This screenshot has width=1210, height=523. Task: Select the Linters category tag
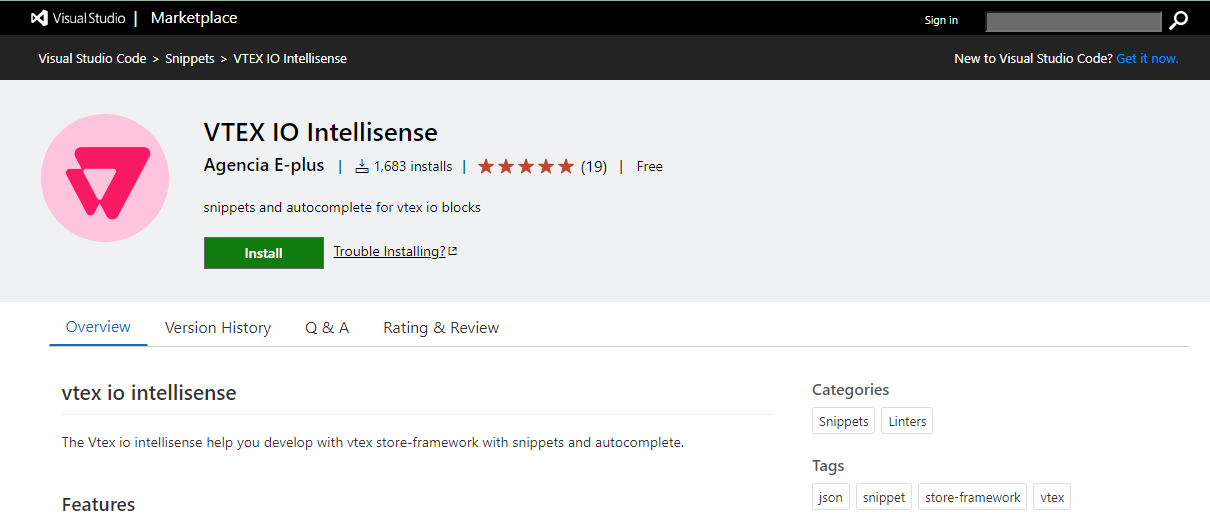[907, 421]
